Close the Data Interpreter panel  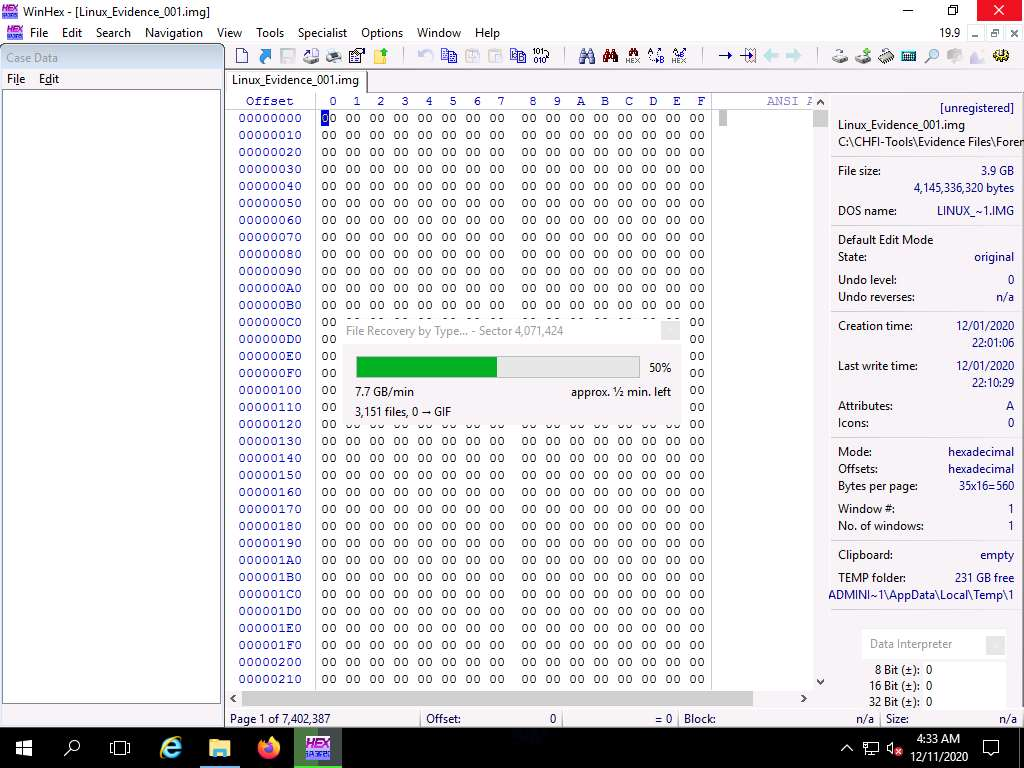995,645
